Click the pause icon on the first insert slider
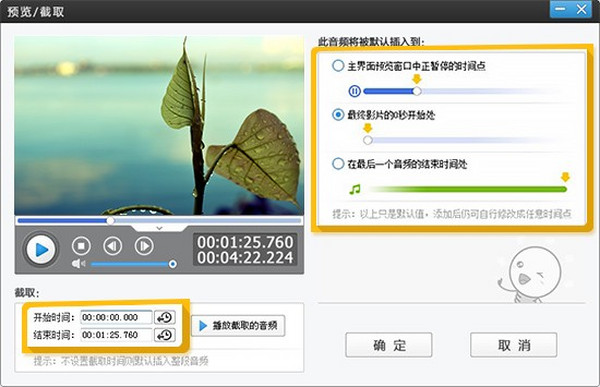 tap(355, 91)
